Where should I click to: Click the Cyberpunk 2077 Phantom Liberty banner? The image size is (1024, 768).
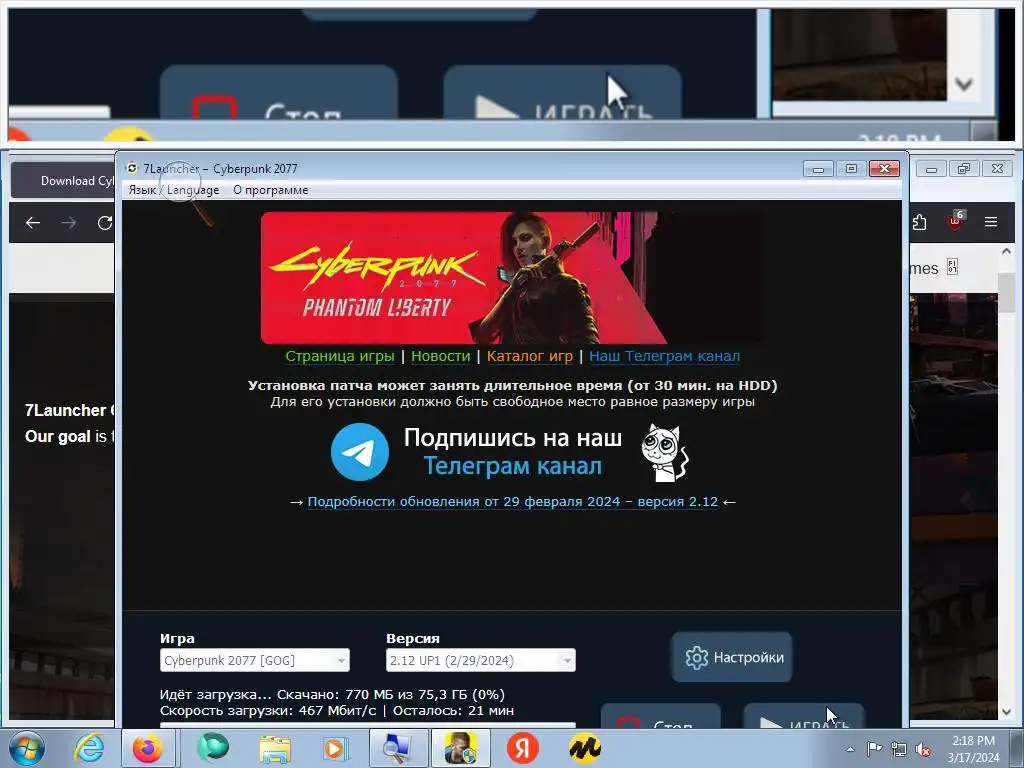click(512, 278)
